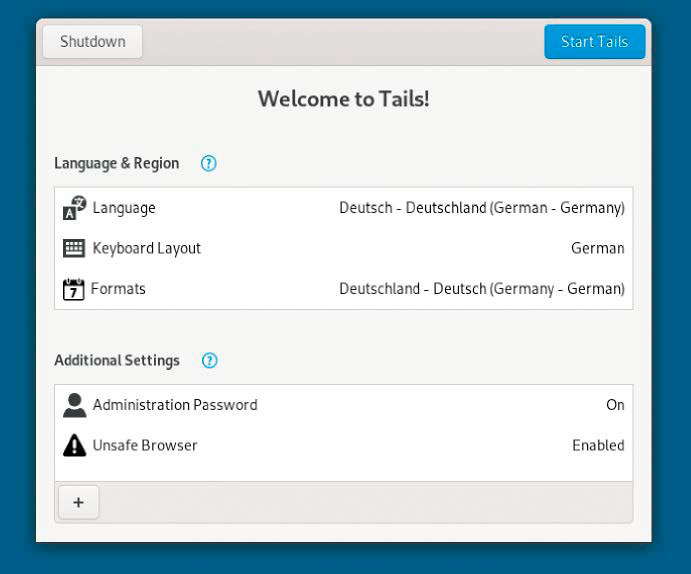This screenshot has height=574, width=691.
Task: Click the Formats calendar icon
Action: (x=74, y=289)
